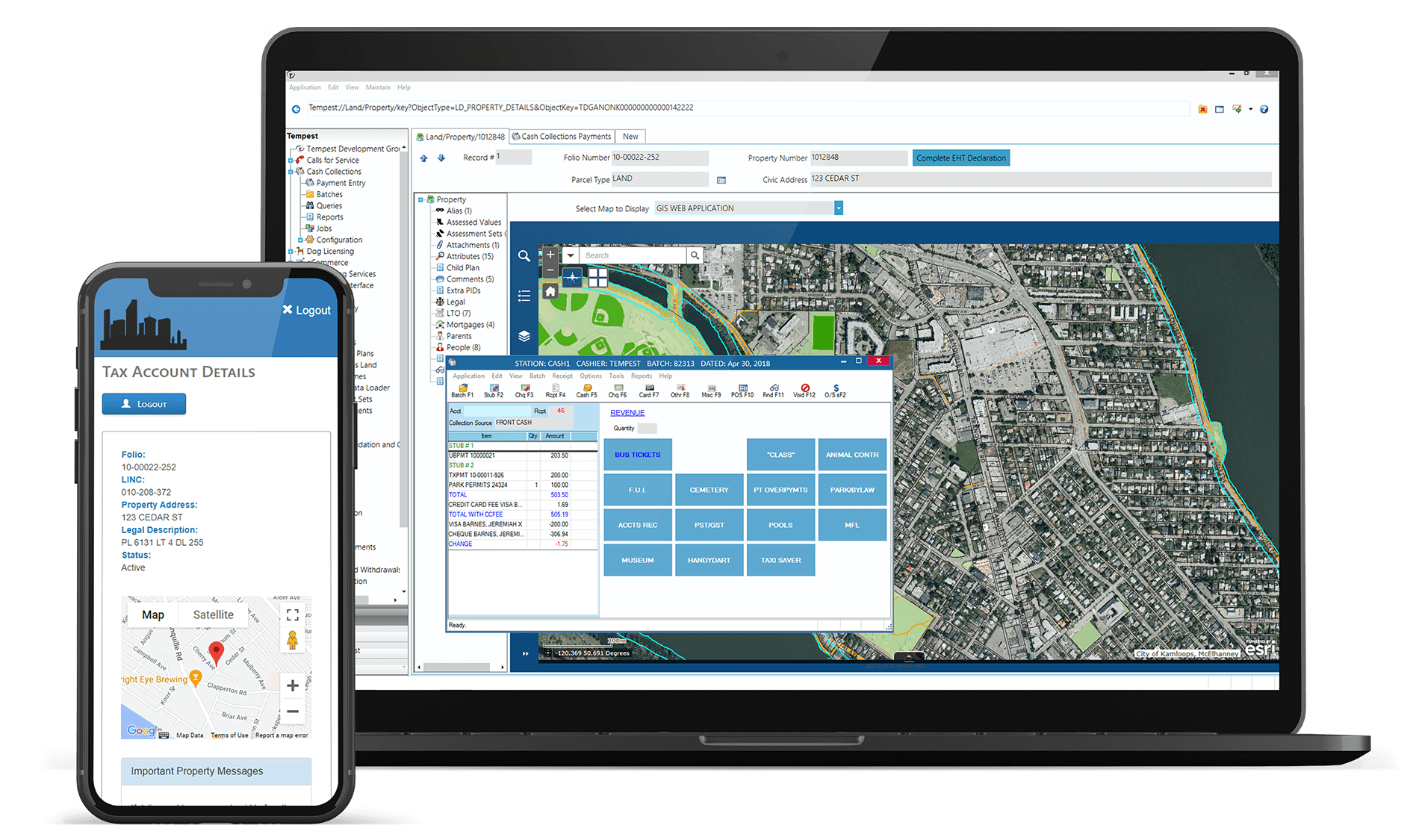This screenshot has height=840, width=1419.
Task: Toggle fullscreen on the phone map
Action: (292, 615)
